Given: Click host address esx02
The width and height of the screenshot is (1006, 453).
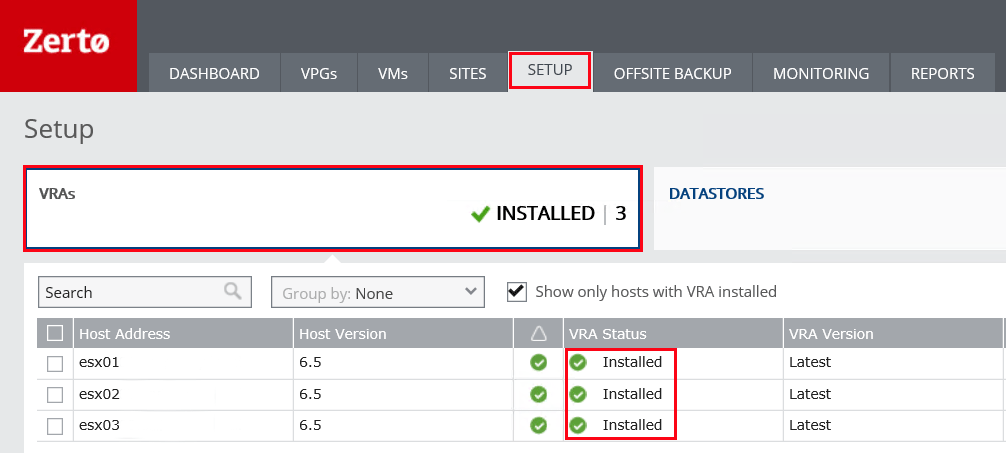Looking at the screenshot, I should [x=99, y=394].
